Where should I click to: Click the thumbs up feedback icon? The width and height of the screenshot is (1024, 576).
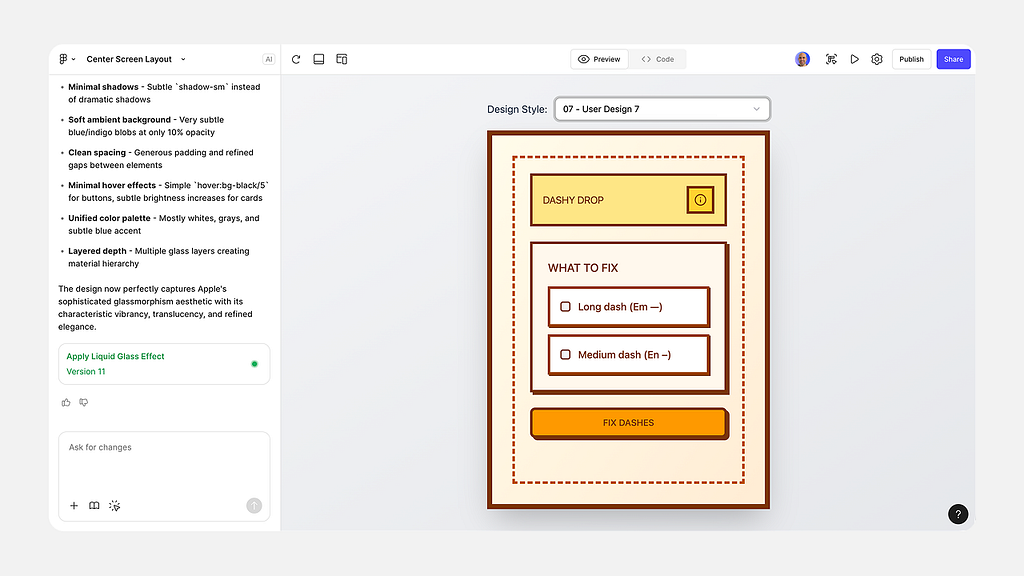[66, 402]
